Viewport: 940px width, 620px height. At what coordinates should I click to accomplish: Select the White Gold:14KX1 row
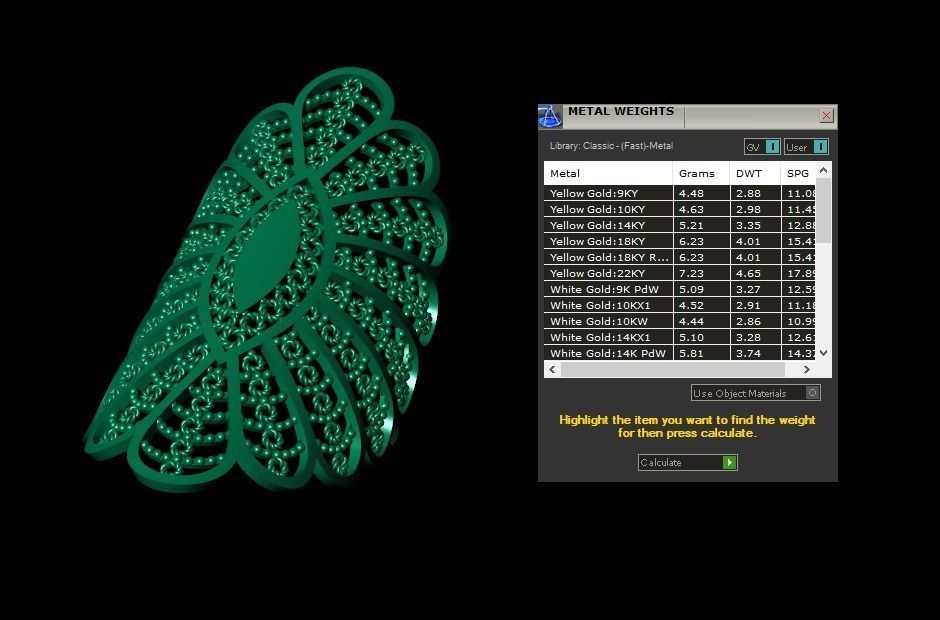pyautogui.click(x=680, y=337)
